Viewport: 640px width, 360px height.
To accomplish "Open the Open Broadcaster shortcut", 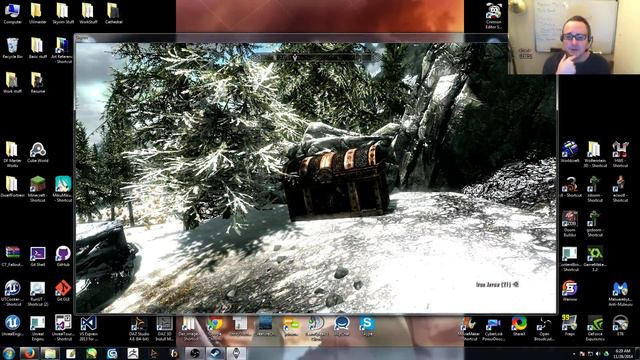I will coord(544,328).
